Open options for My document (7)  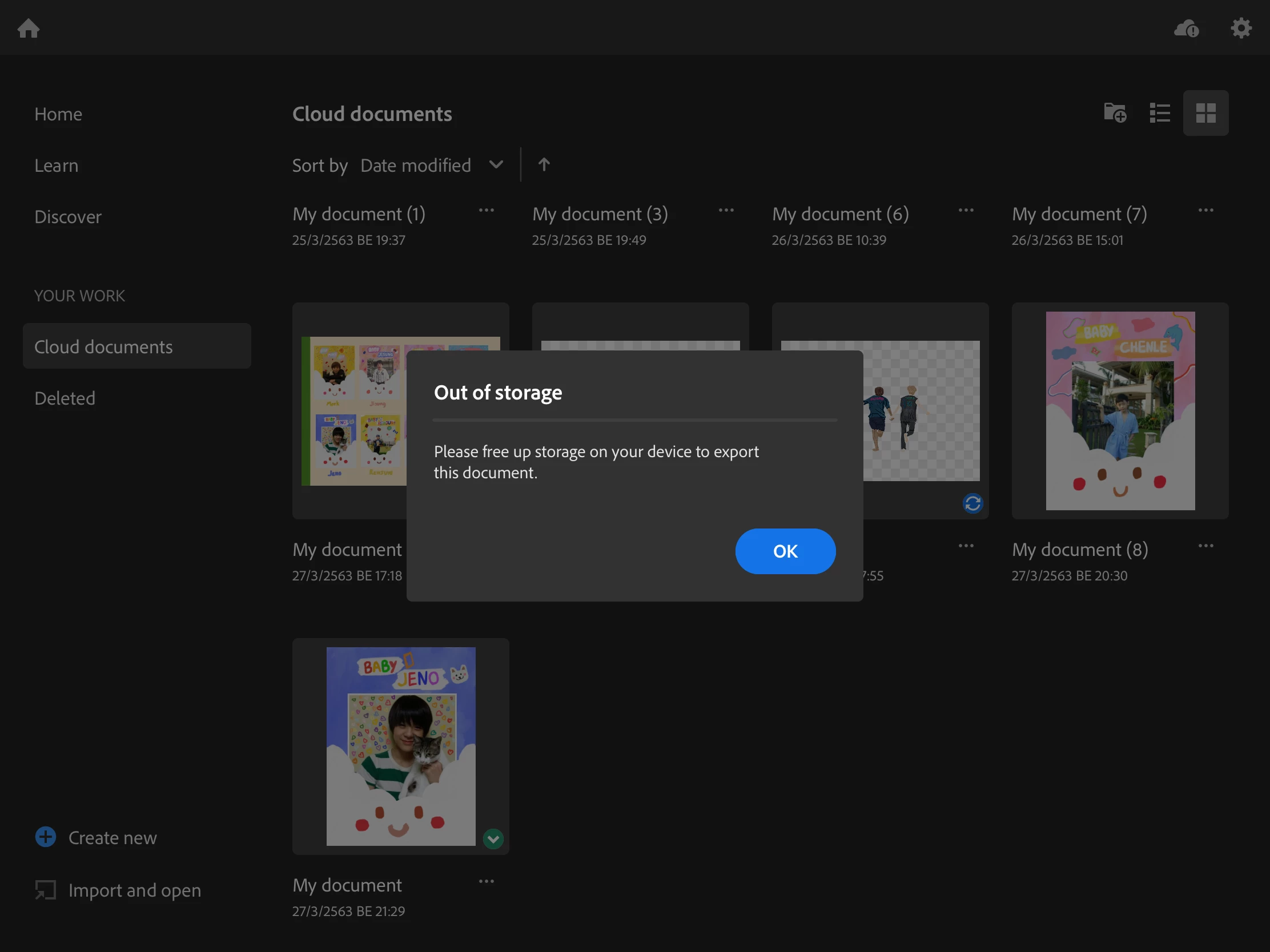[x=1205, y=211]
